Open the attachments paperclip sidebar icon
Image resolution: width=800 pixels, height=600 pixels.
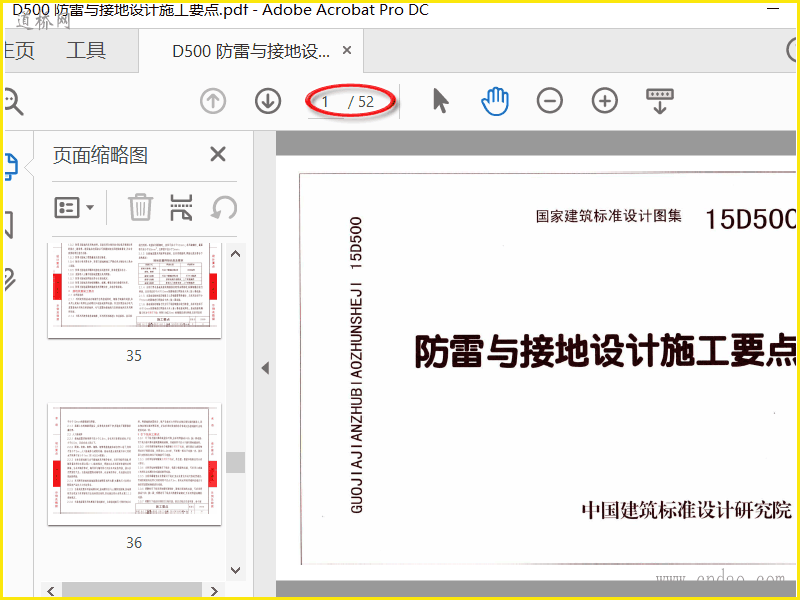click(10, 279)
